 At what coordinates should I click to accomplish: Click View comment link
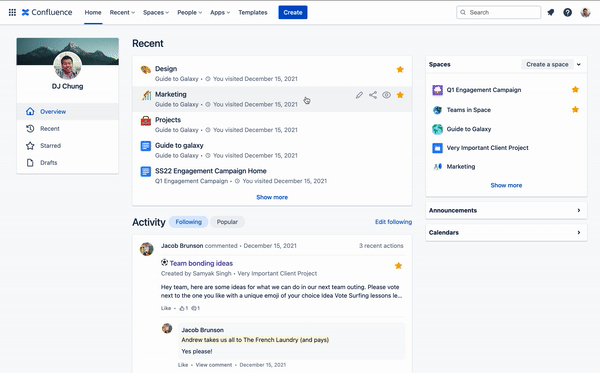(214, 365)
